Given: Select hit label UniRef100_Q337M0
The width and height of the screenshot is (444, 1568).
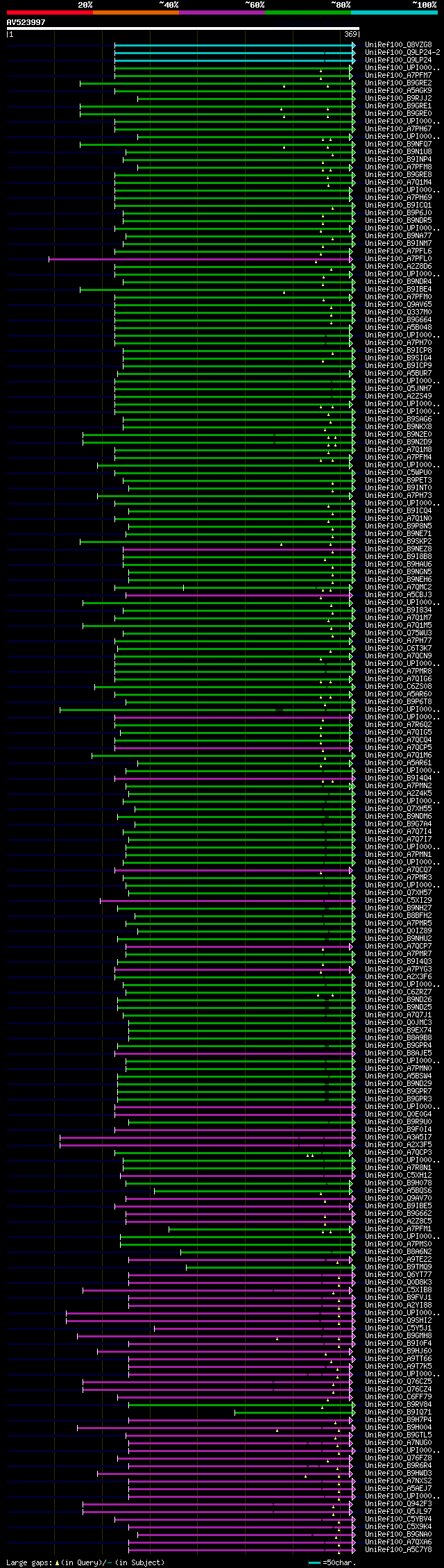Looking at the screenshot, I should 398,312.
